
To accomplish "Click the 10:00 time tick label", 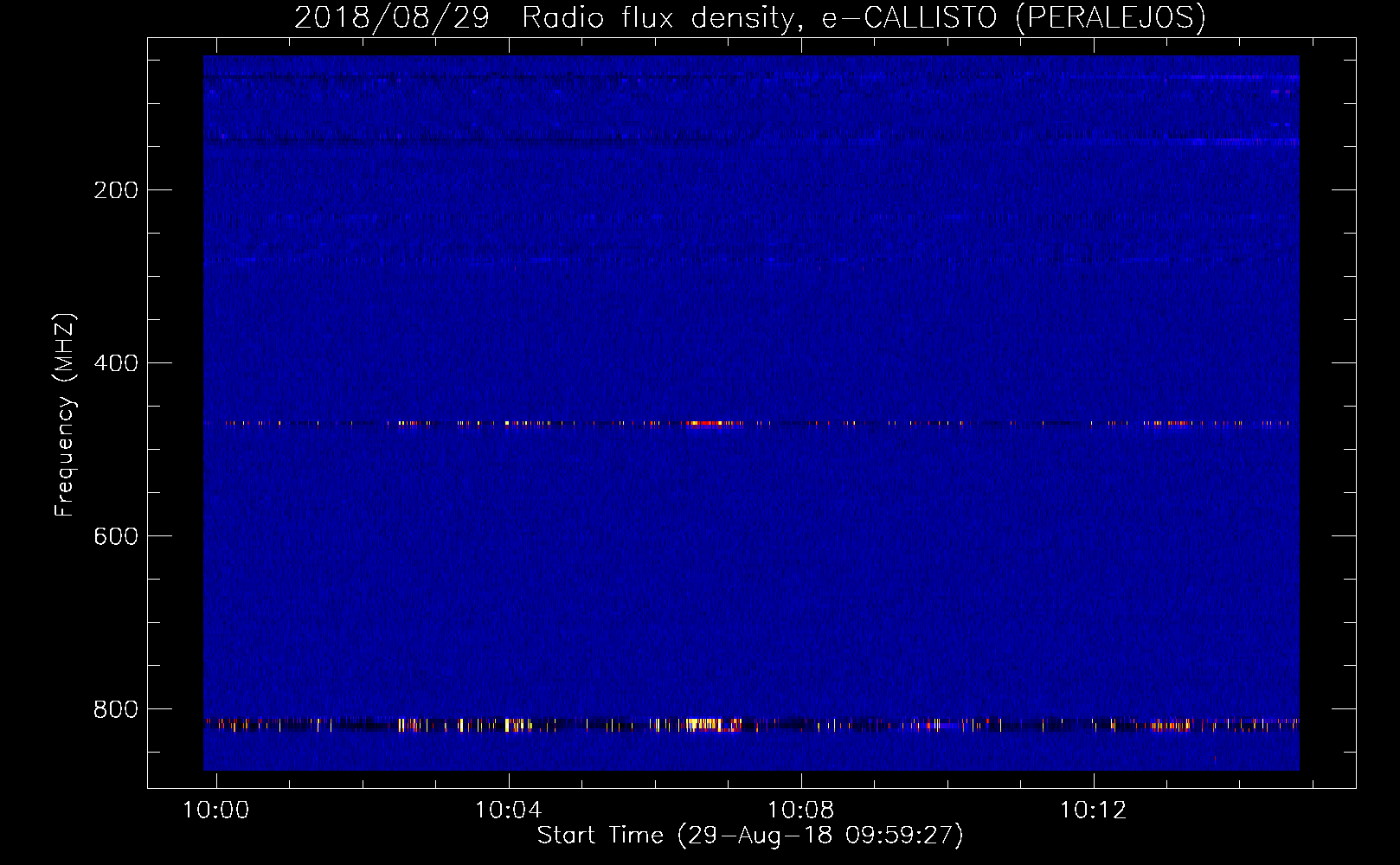I will (x=215, y=810).
